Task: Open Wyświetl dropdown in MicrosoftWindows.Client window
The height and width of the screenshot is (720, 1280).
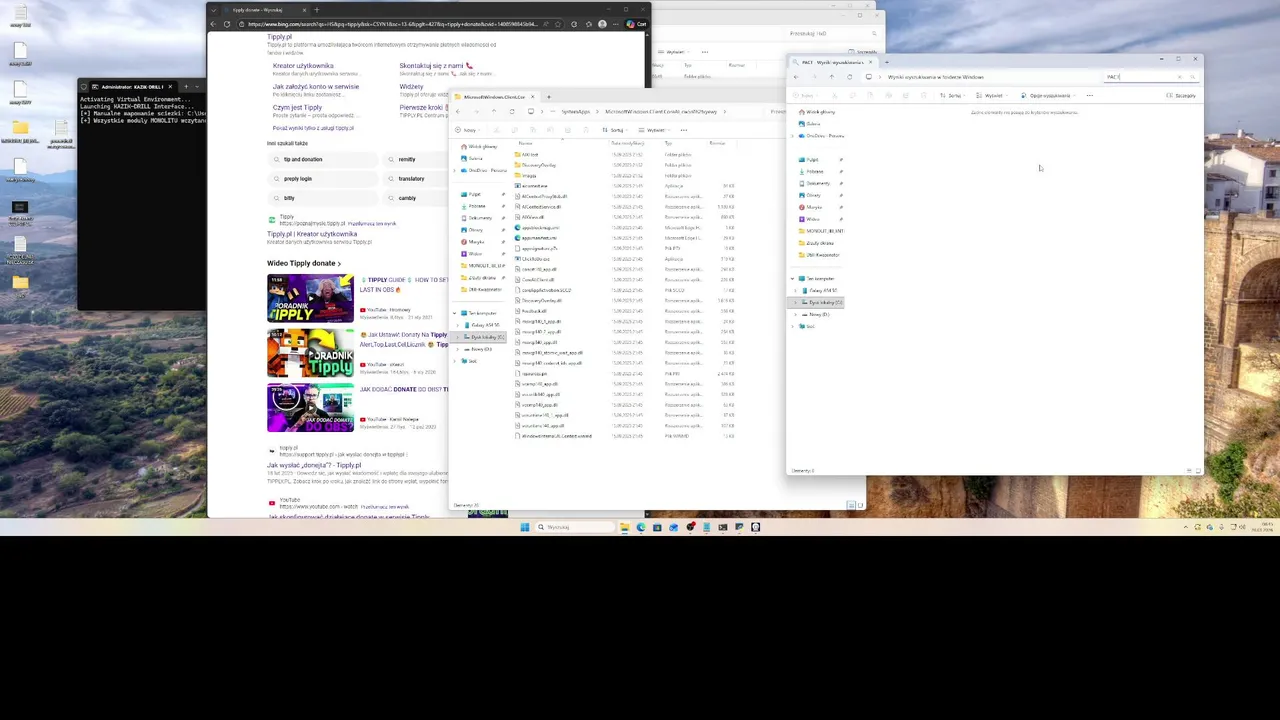Action: (655, 130)
